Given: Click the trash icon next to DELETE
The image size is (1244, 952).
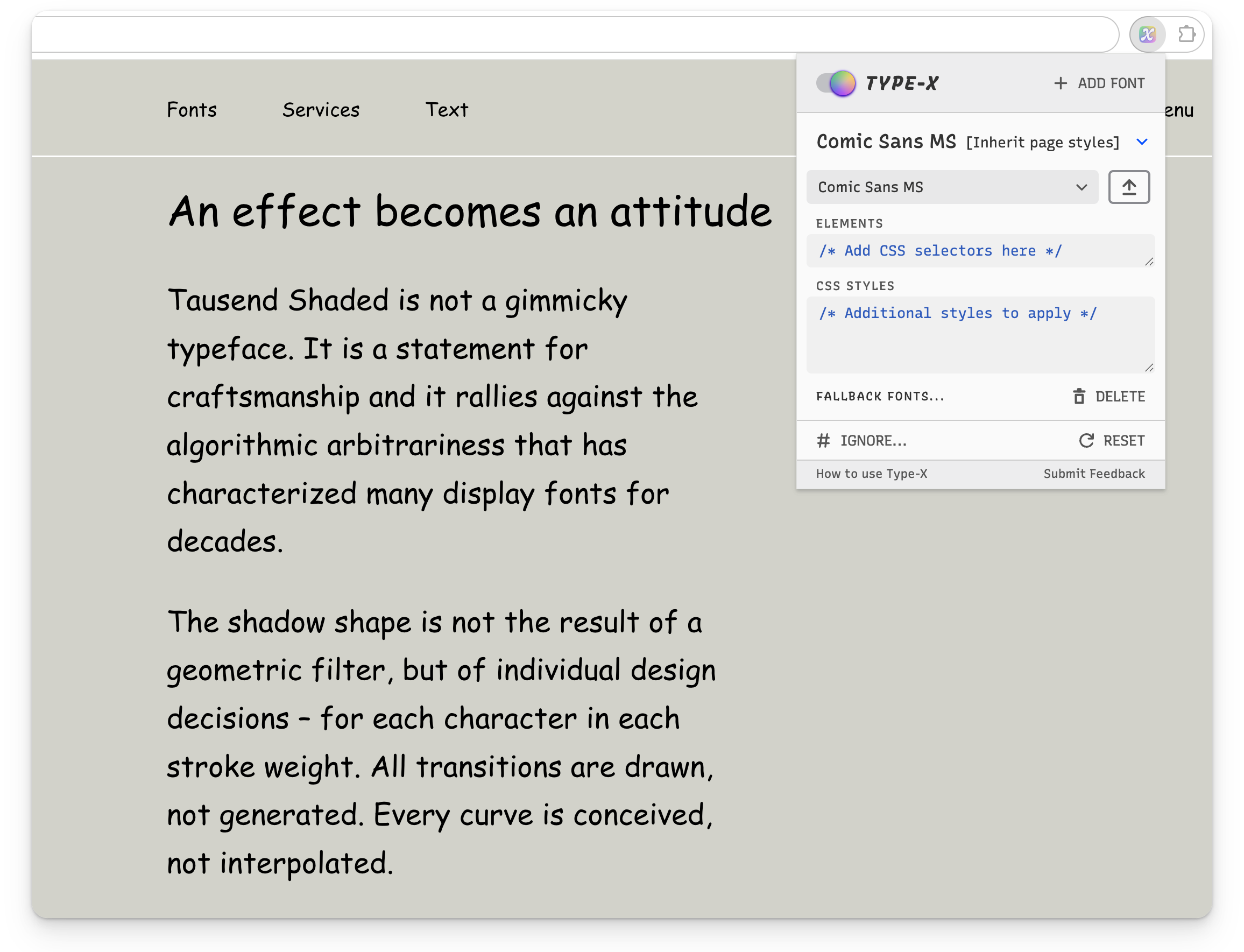Looking at the screenshot, I should 1079,396.
